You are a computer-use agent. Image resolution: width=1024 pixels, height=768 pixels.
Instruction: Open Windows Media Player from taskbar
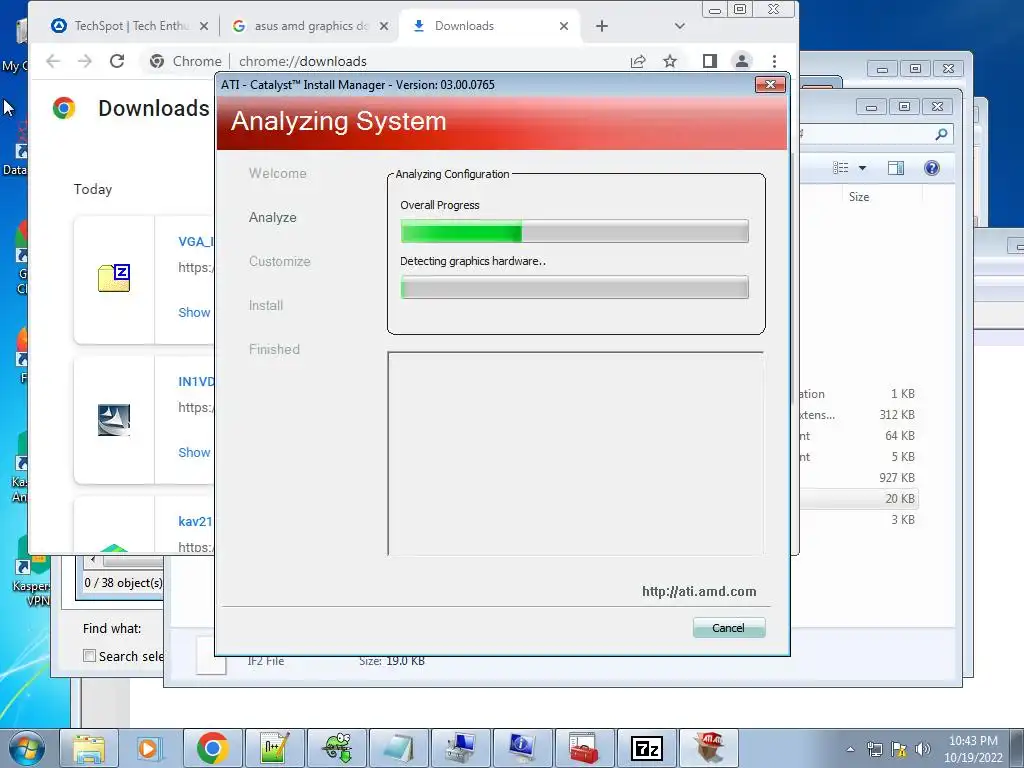point(150,749)
